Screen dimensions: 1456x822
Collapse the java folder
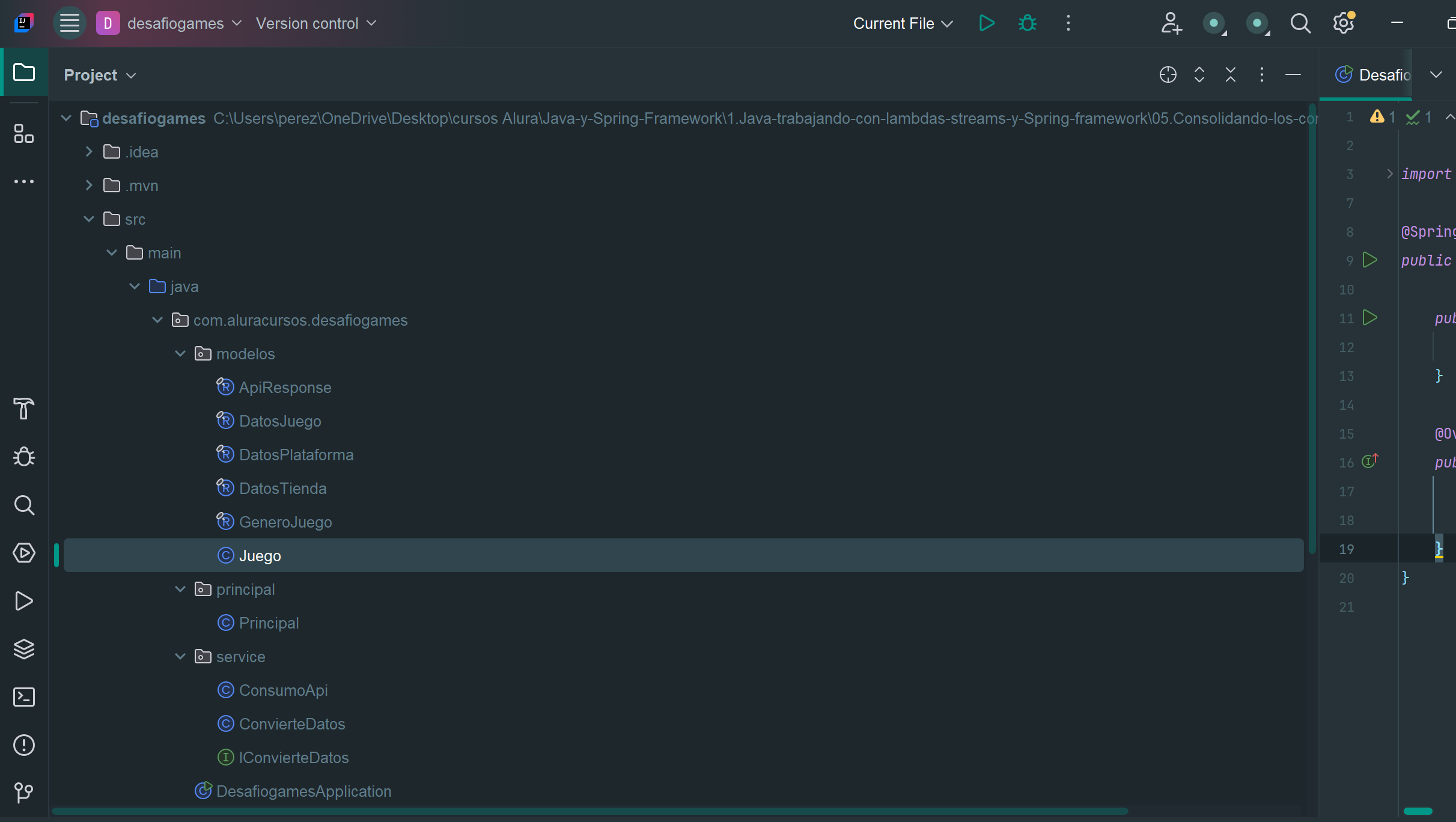pos(135,287)
